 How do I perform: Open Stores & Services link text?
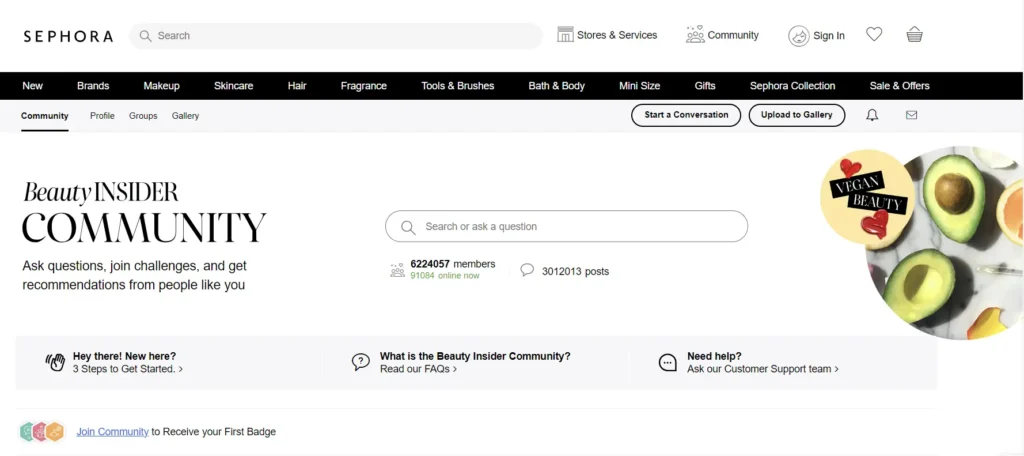pyautogui.click(x=617, y=35)
